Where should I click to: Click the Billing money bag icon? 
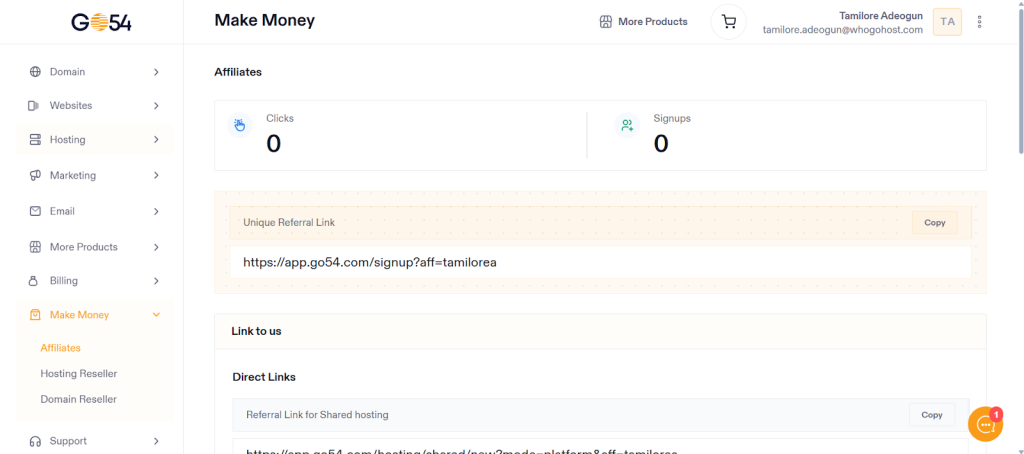pyautogui.click(x=35, y=281)
